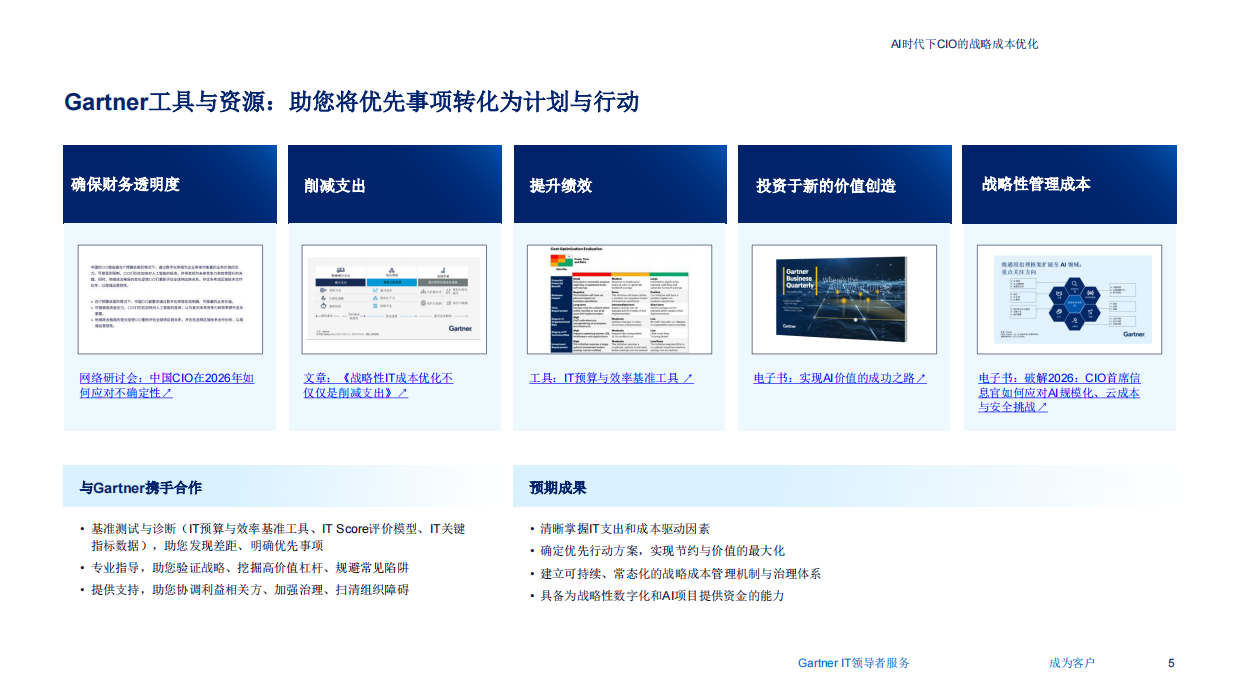Click header text AI时代下CIO的战略成本优化
Image resolution: width=1240 pixels, height=697 pixels.
(x=964, y=44)
